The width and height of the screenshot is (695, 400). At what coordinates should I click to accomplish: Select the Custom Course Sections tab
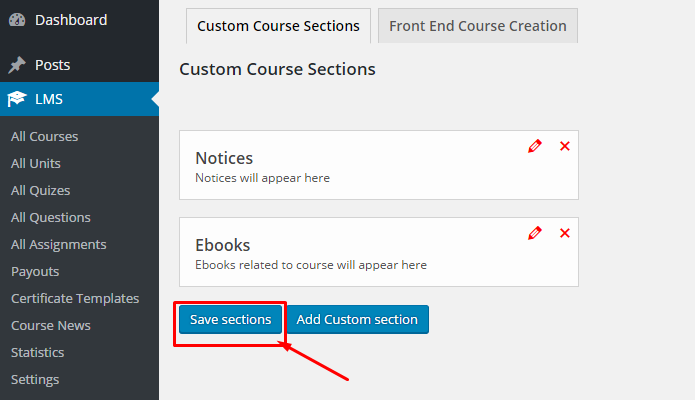point(278,26)
